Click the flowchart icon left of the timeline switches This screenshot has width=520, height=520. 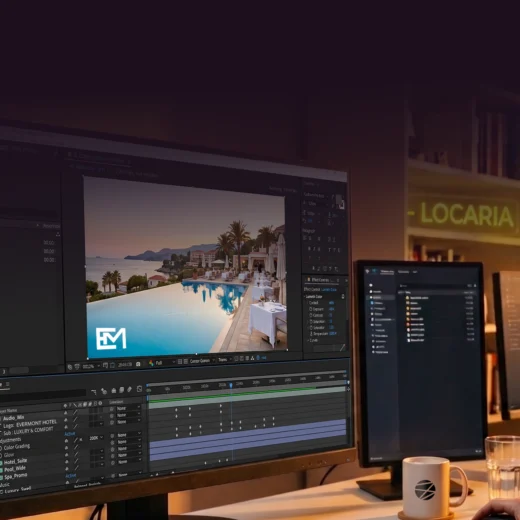coord(94,392)
